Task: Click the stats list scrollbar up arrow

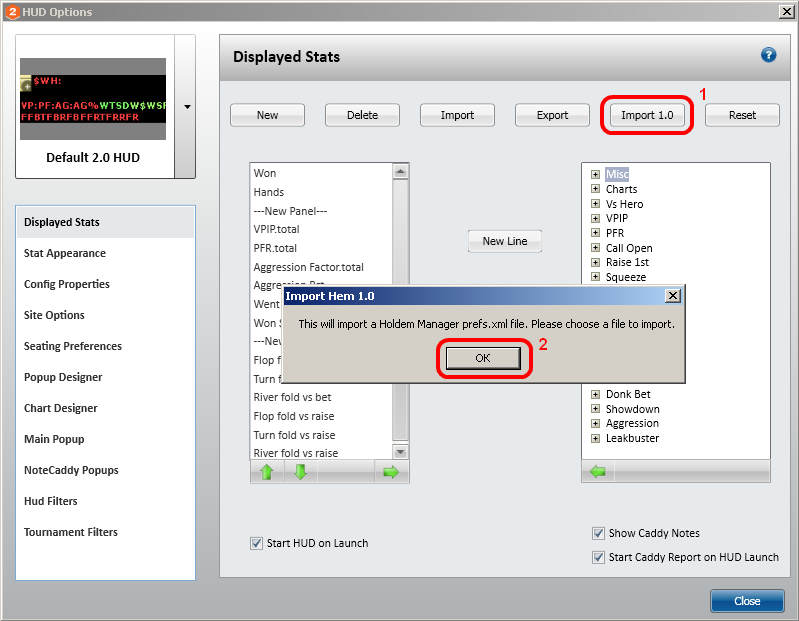Action: [x=401, y=172]
